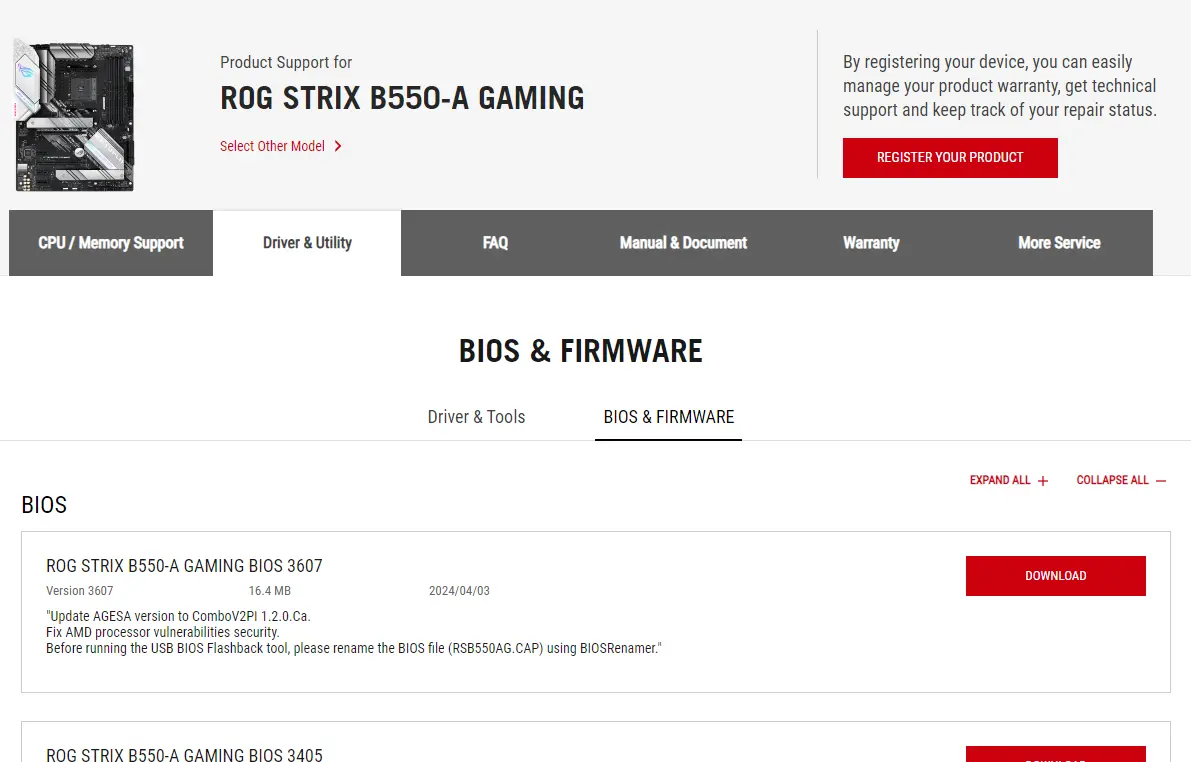Click the '16.4 MB' file size text
Viewport: 1191px width, 762px height.
click(x=270, y=590)
